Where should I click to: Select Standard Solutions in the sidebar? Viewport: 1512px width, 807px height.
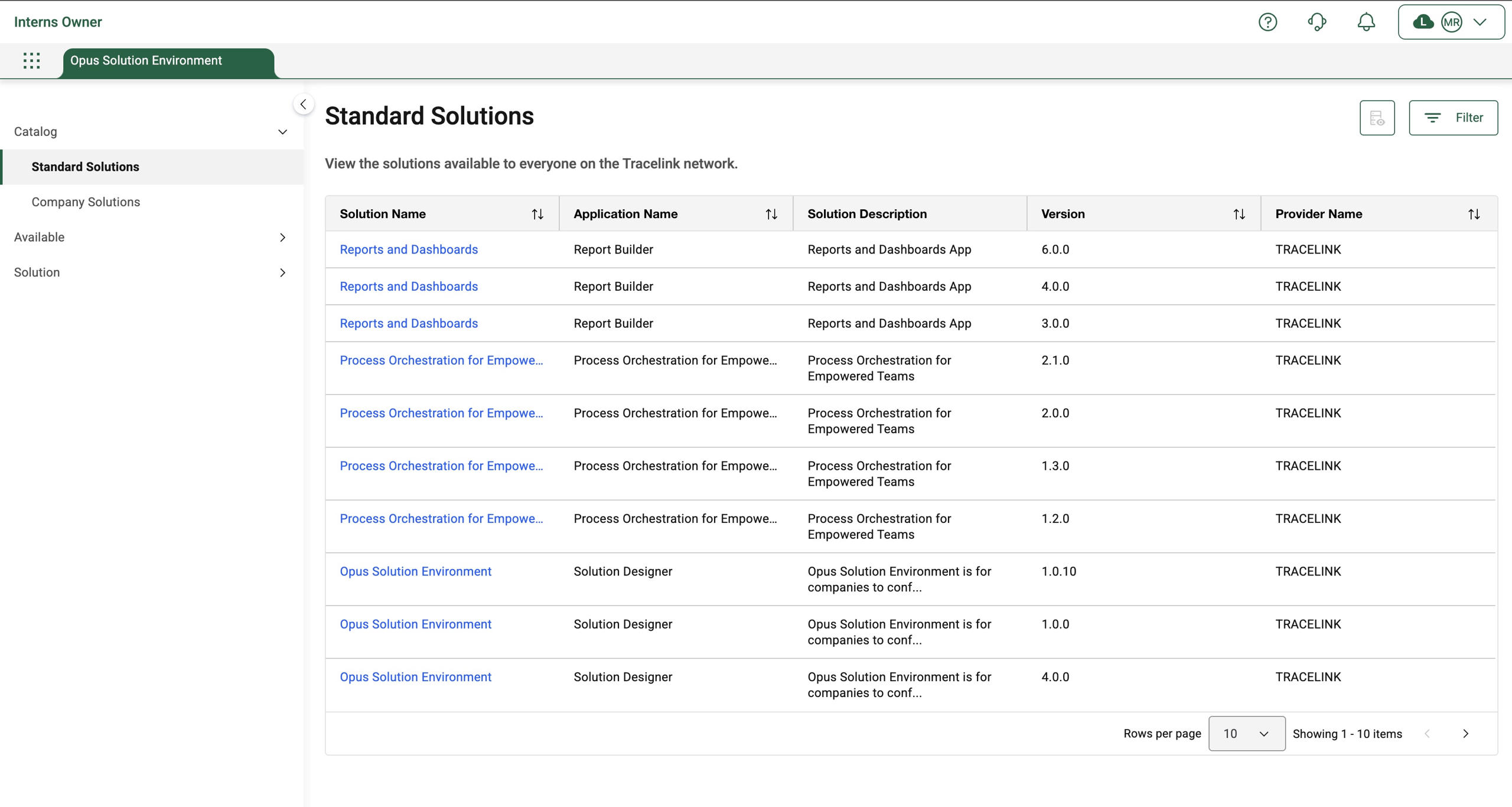click(152, 167)
